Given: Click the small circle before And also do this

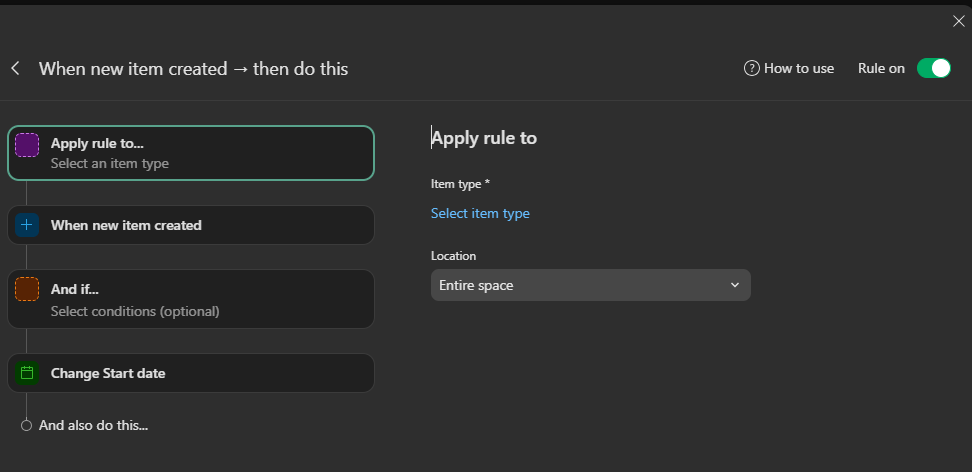Looking at the screenshot, I should [27, 425].
